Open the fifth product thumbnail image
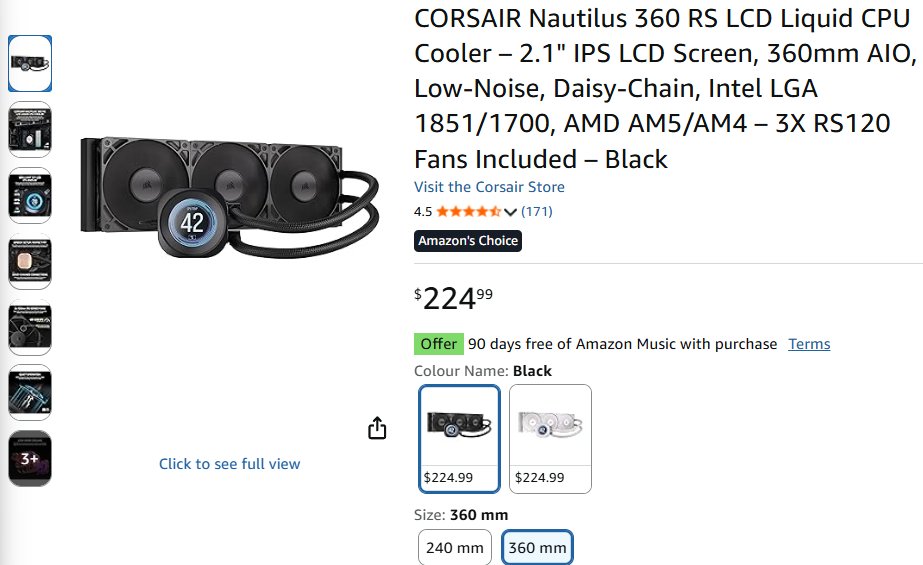The width and height of the screenshot is (923, 565). point(30,327)
